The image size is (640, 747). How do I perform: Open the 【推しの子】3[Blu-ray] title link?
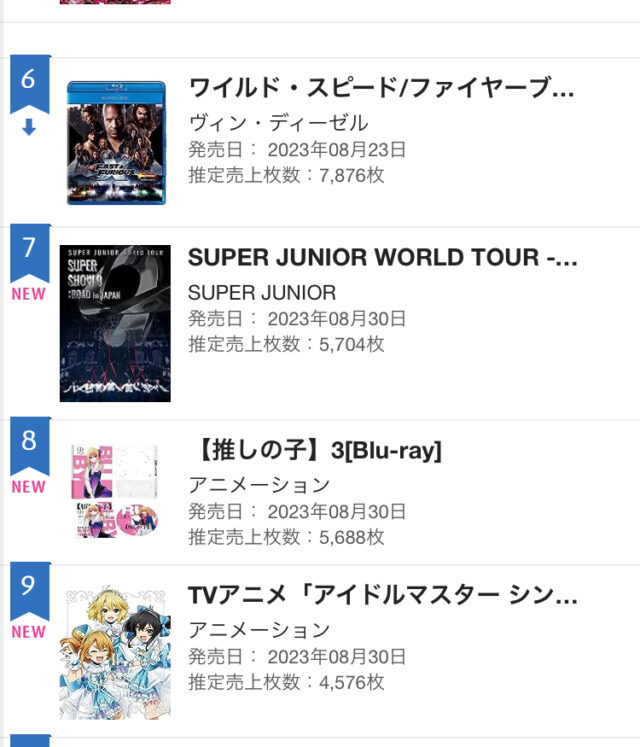pyautogui.click(x=315, y=450)
